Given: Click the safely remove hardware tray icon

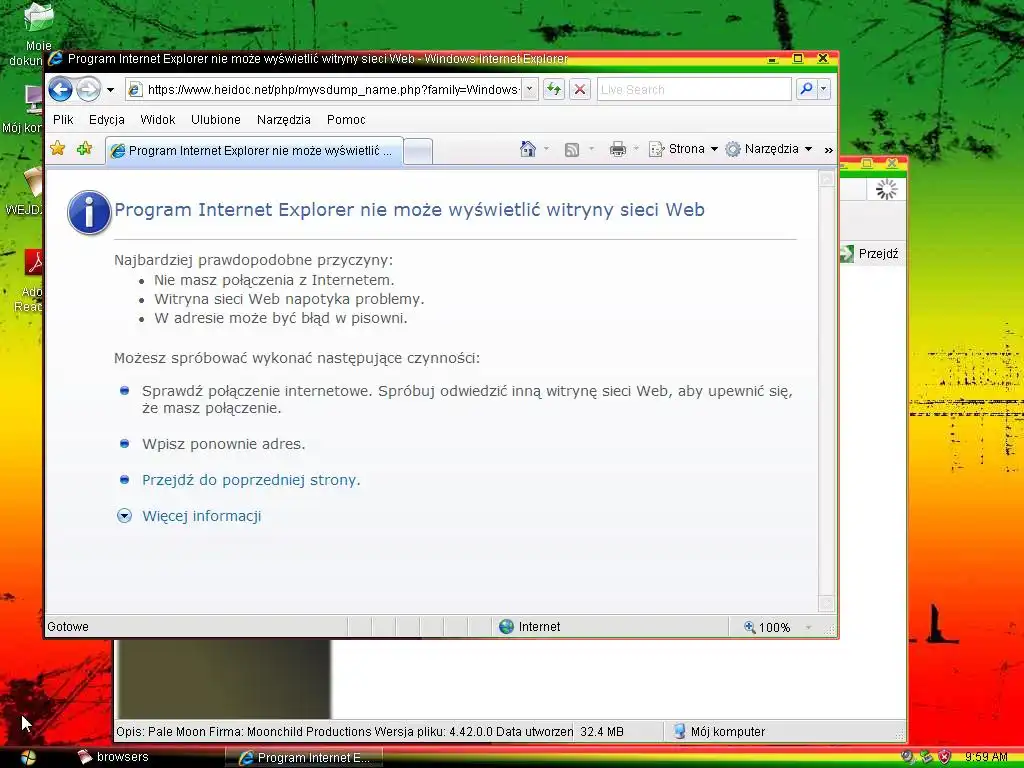Looking at the screenshot, I should (x=926, y=757).
